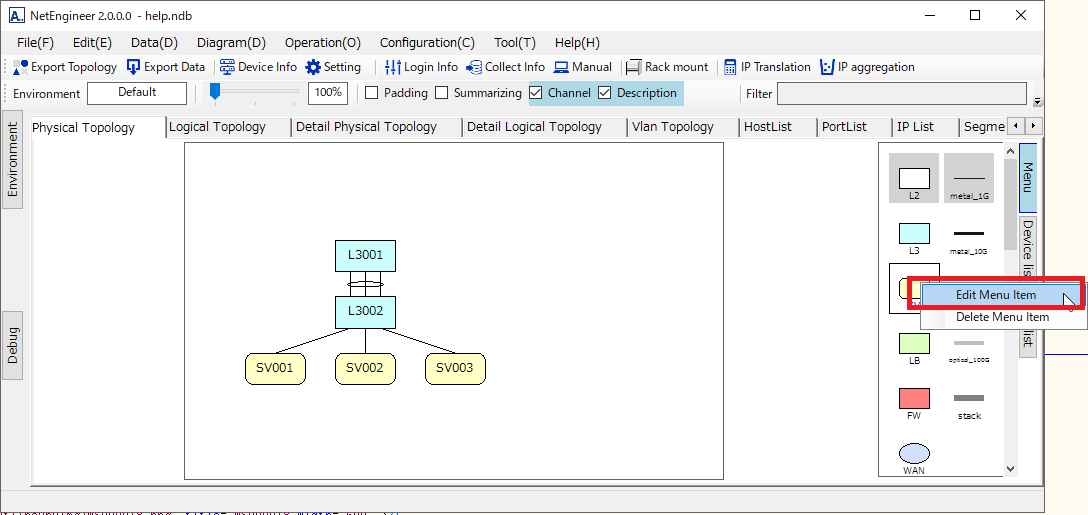This screenshot has width=1088, height=515.
Task: Open the Diagram(D) menu
Action: pos(231,43)
